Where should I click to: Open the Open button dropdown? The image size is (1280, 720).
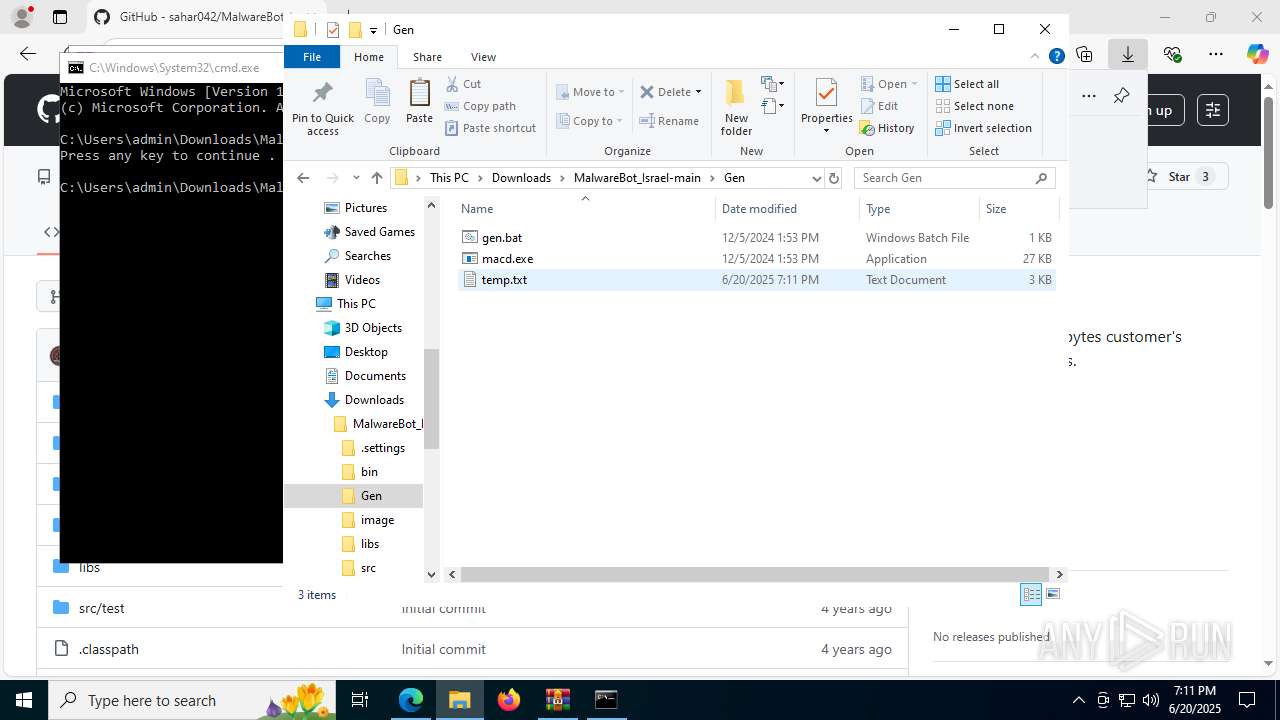tap(914, 84)
